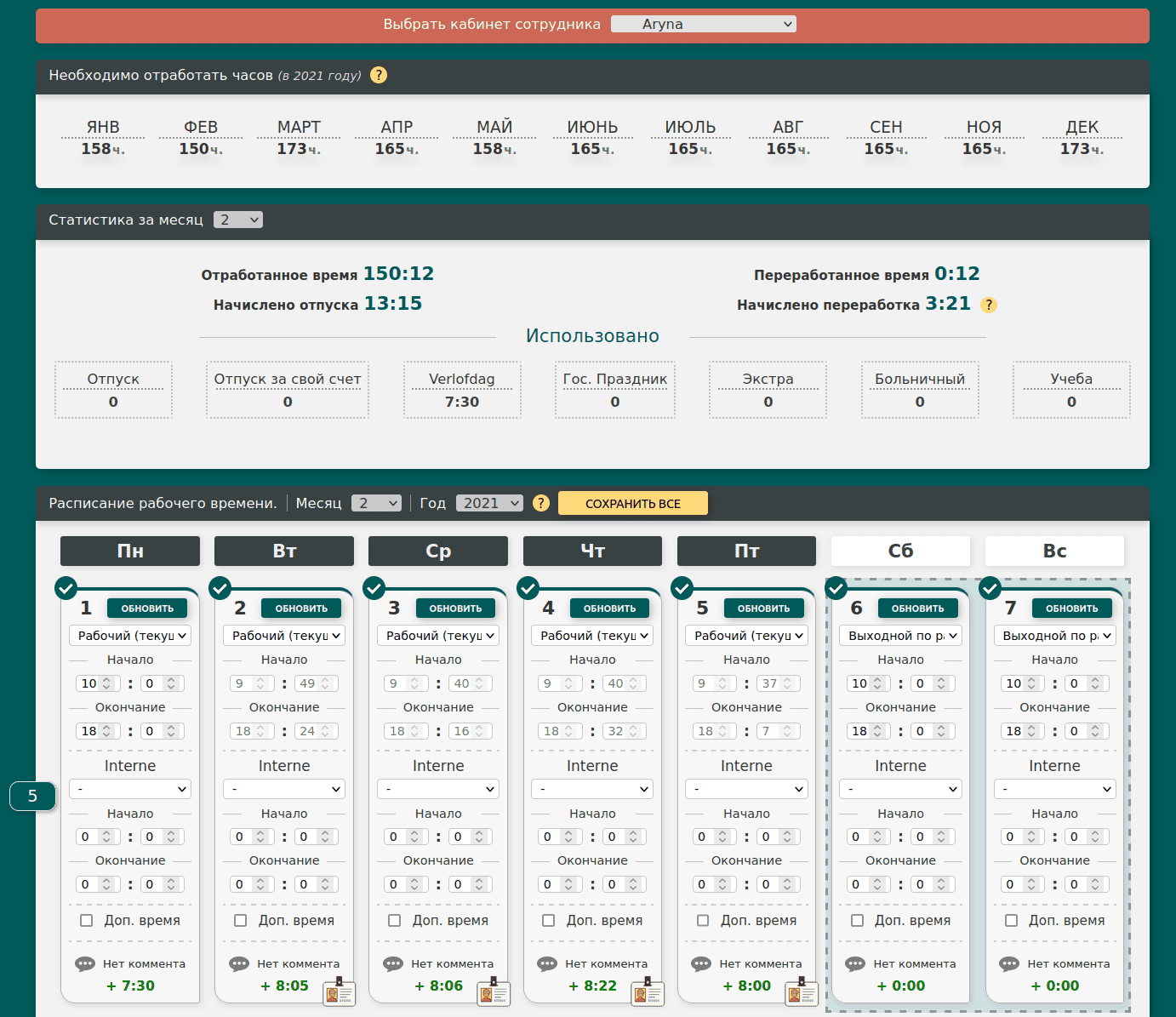The image size is (1176, 1017).
Task: Click week number 5 side label
Action: pos(32,796)
